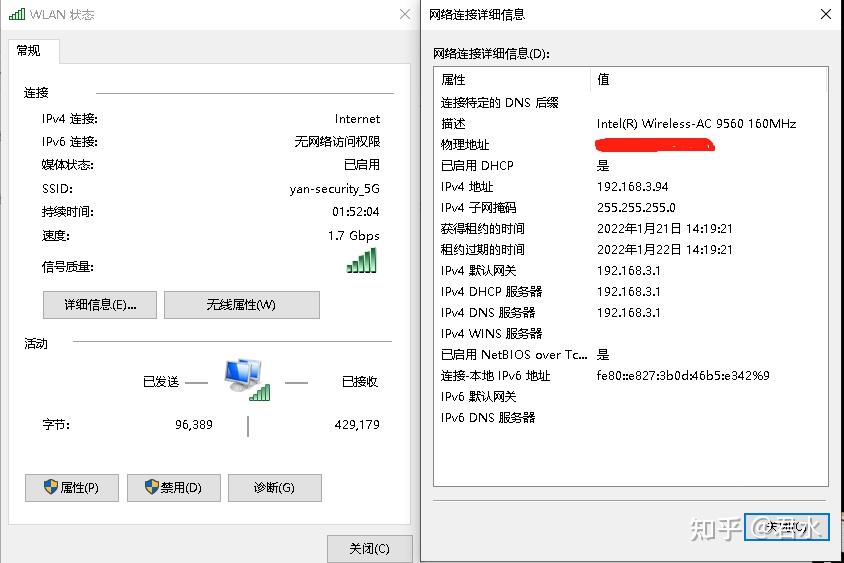Viewport: 844px width, 563px height.
Task: Click the shield icon on 属性(P) button
Action: [x=51, y=487]
